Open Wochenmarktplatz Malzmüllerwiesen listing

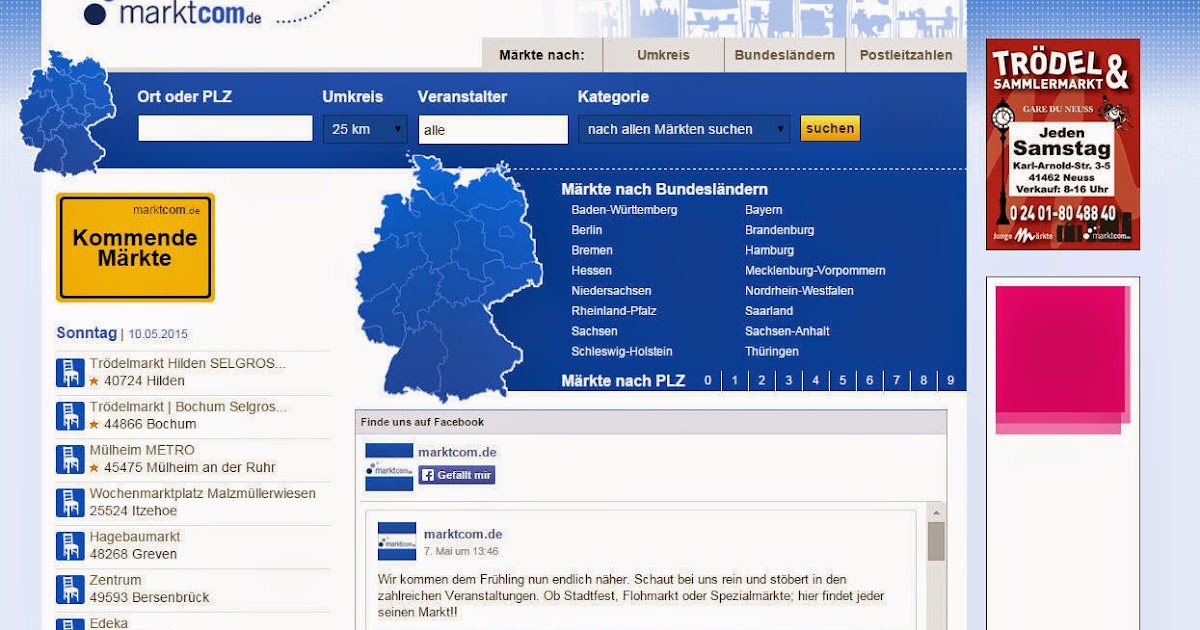point(202,493)
